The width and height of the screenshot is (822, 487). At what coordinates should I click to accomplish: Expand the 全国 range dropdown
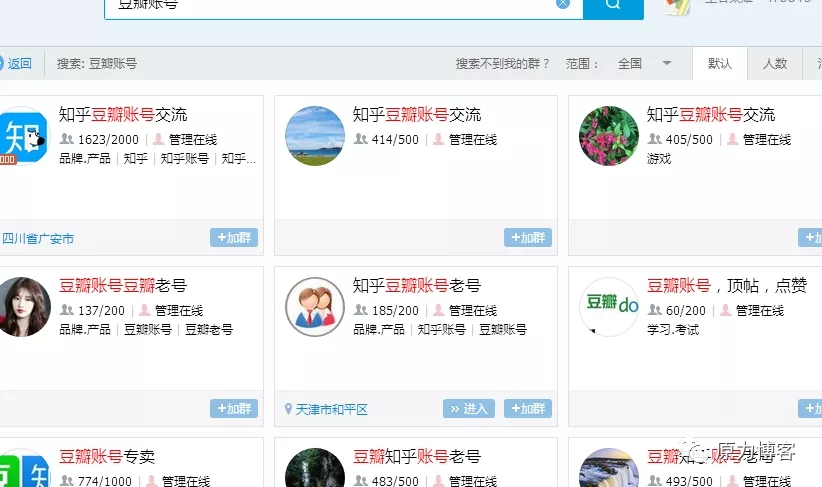pos(666,64)
